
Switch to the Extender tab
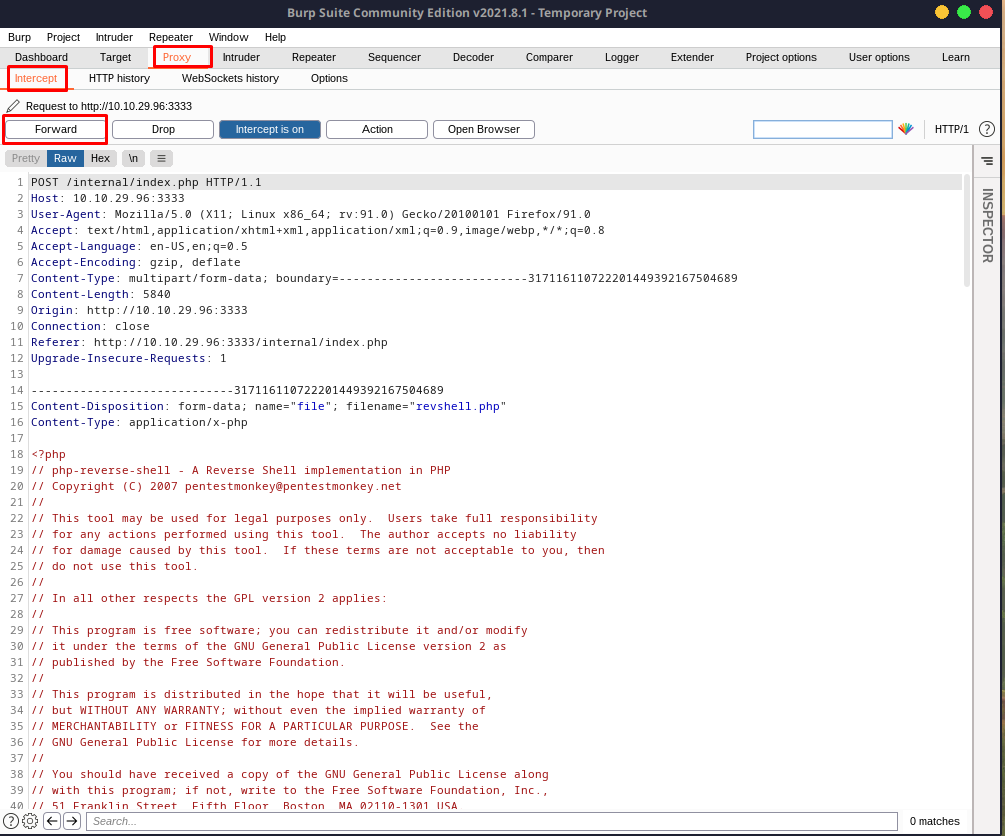[x=692, y=57]
